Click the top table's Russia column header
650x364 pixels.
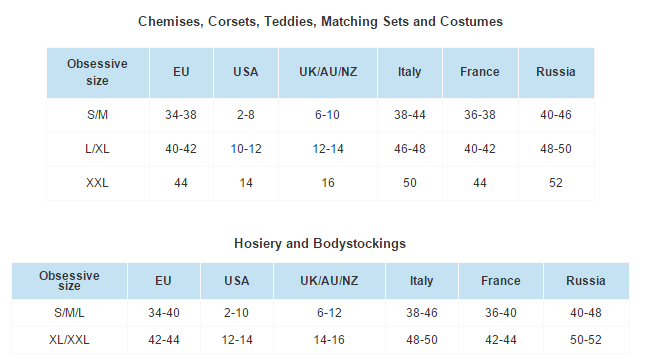click(x=556, y=72)
